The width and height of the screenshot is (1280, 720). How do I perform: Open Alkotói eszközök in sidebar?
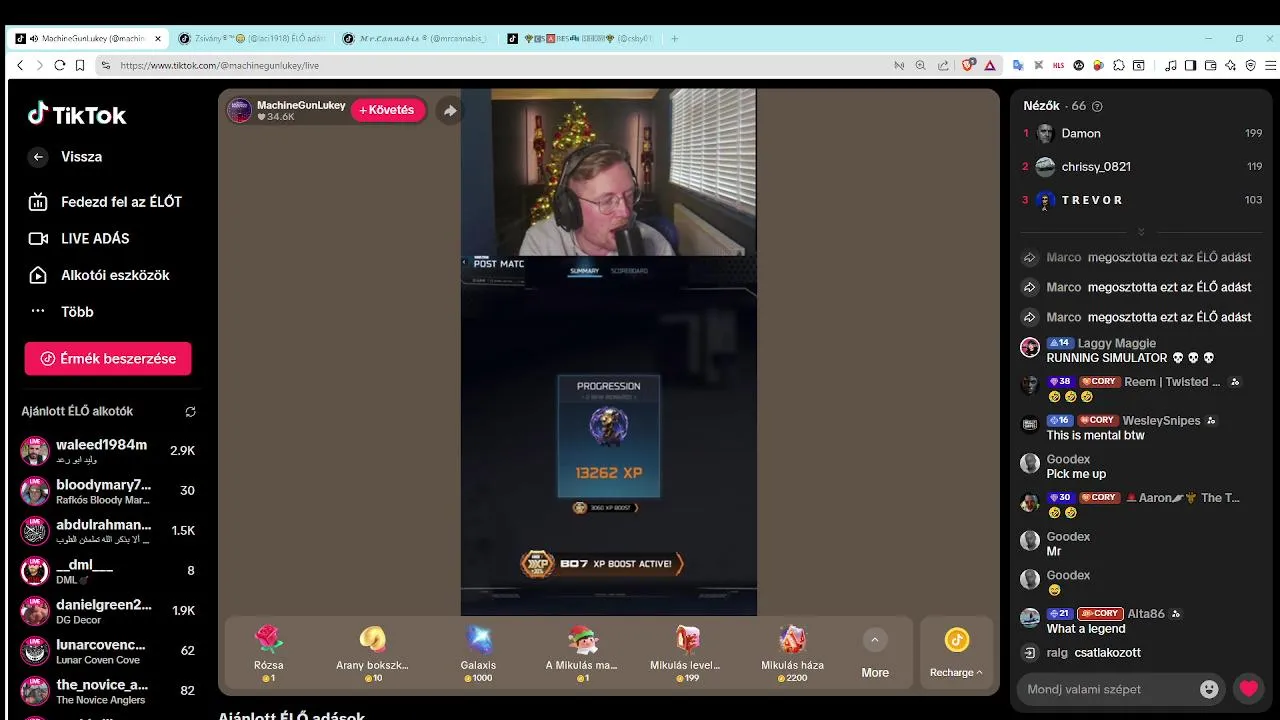click(99, 275)
